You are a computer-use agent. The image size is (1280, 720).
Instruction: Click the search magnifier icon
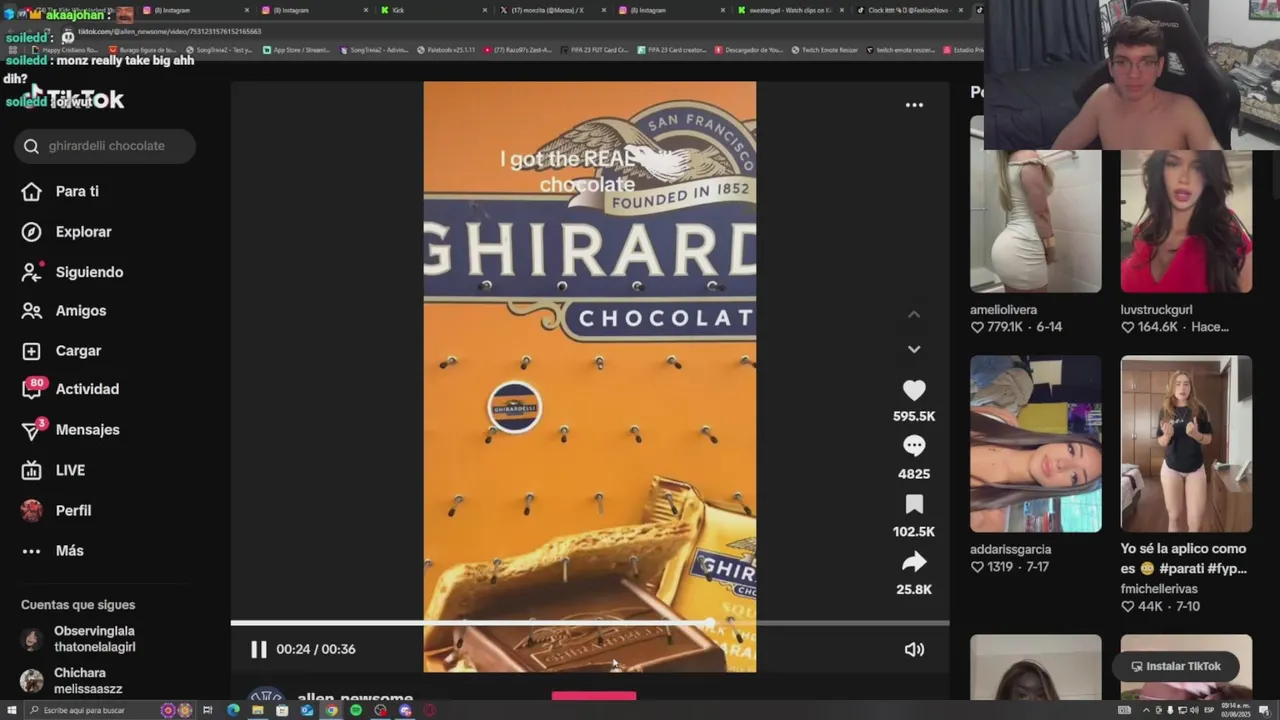point(31,146)
